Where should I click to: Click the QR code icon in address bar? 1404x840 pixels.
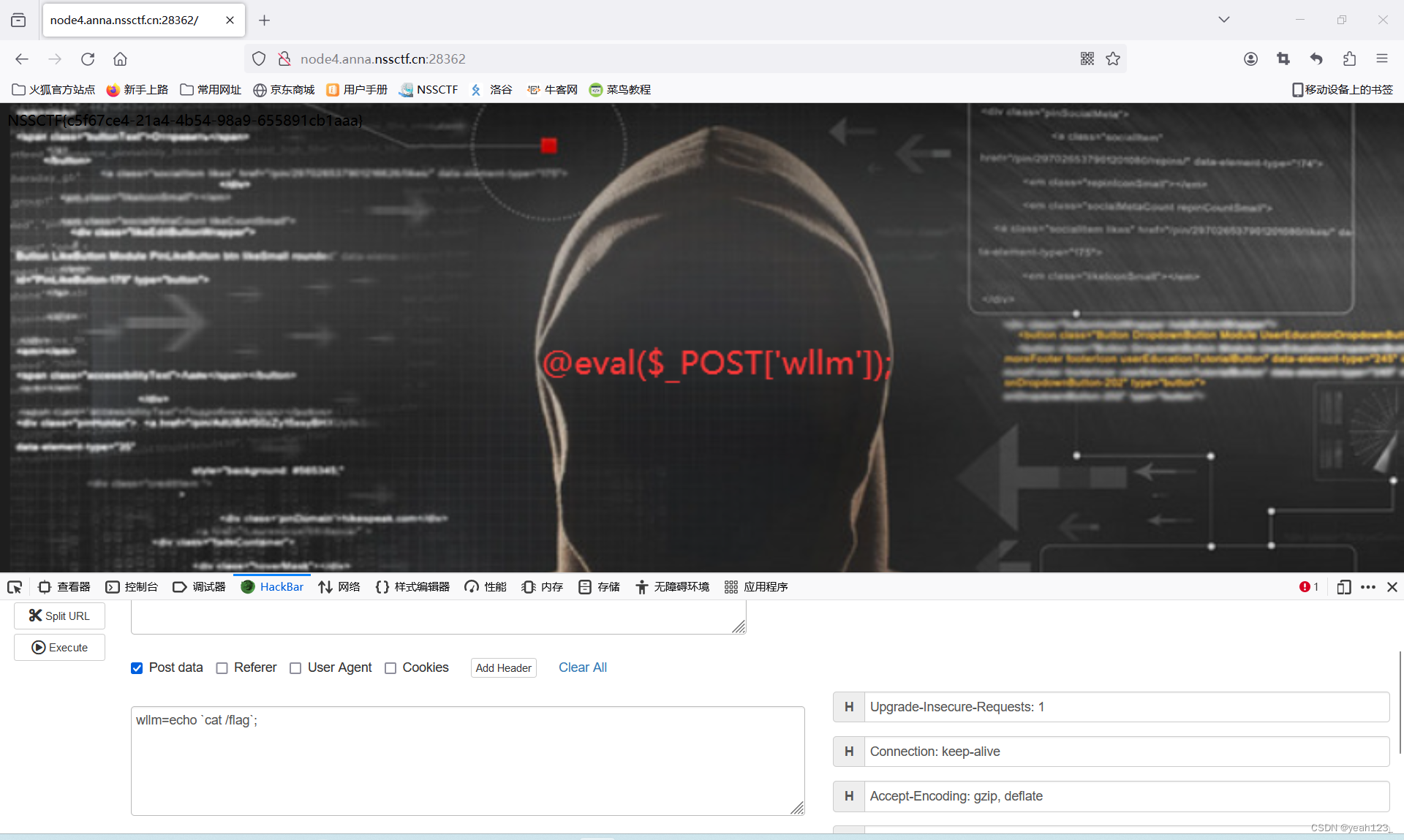(1087, 58)
